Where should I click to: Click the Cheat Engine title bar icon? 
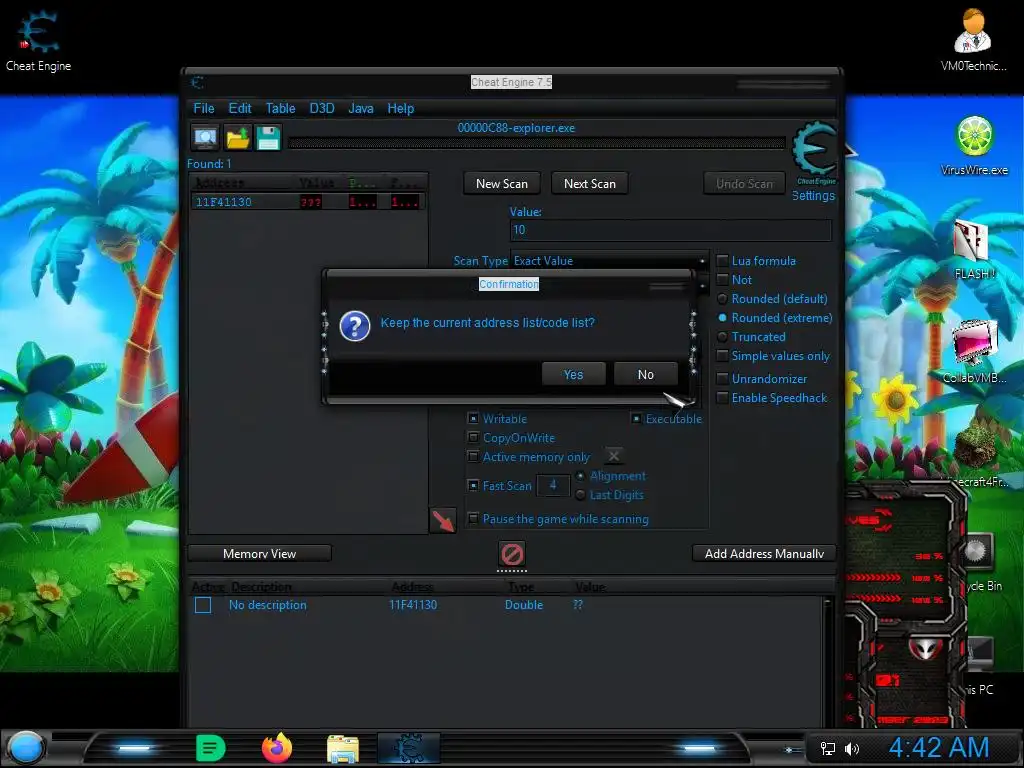[198, 82]
